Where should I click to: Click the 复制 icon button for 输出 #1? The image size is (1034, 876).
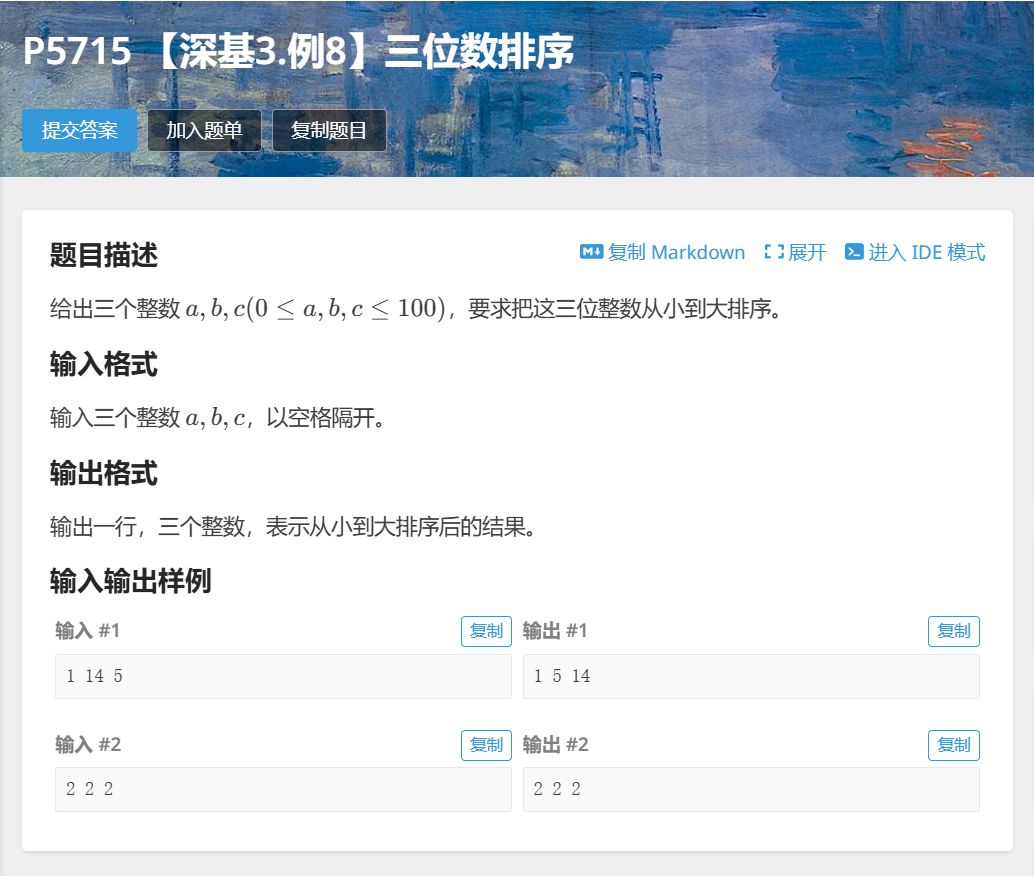point(953,631)
